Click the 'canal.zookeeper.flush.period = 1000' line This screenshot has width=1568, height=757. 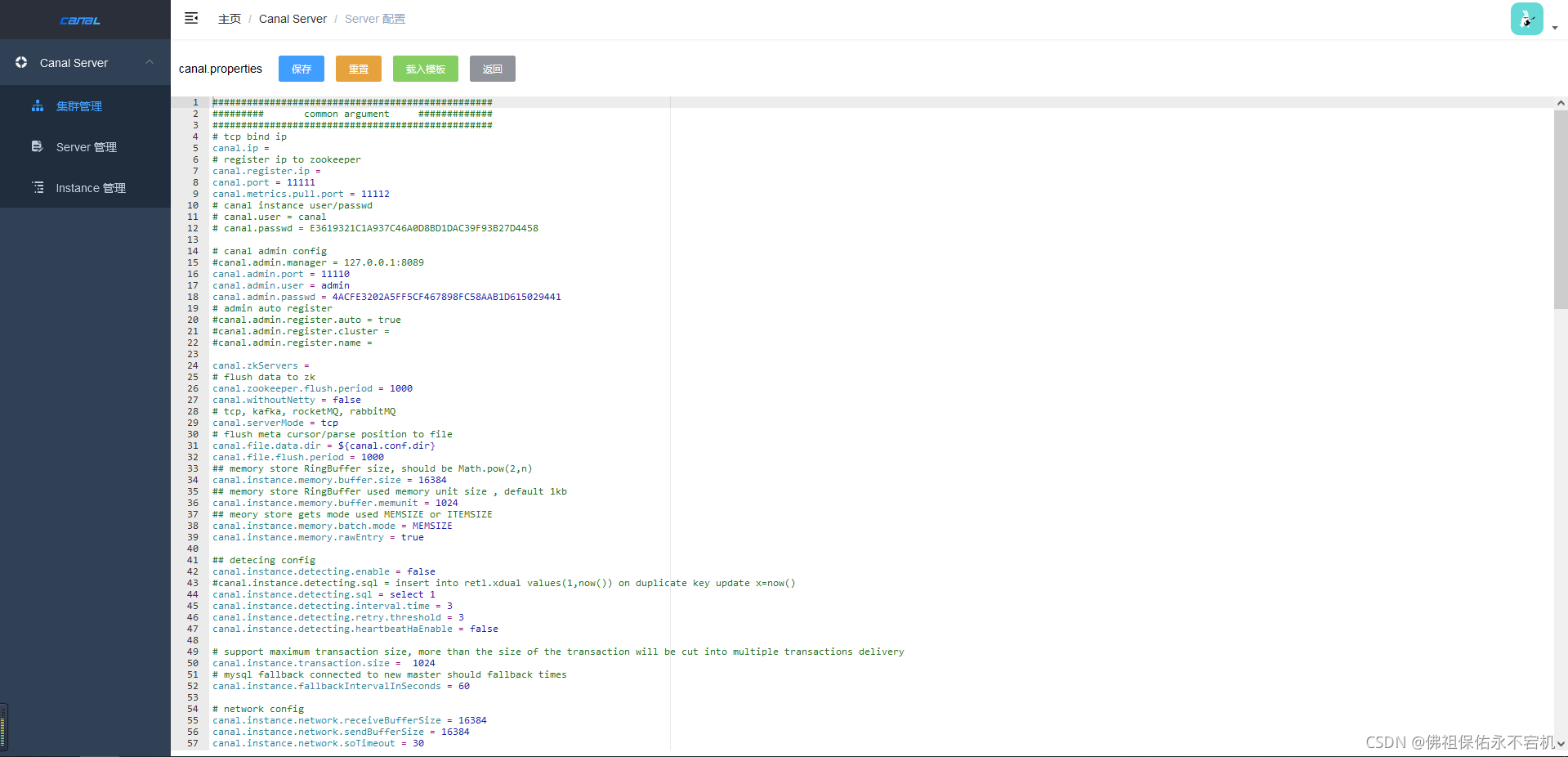[312, 388]
